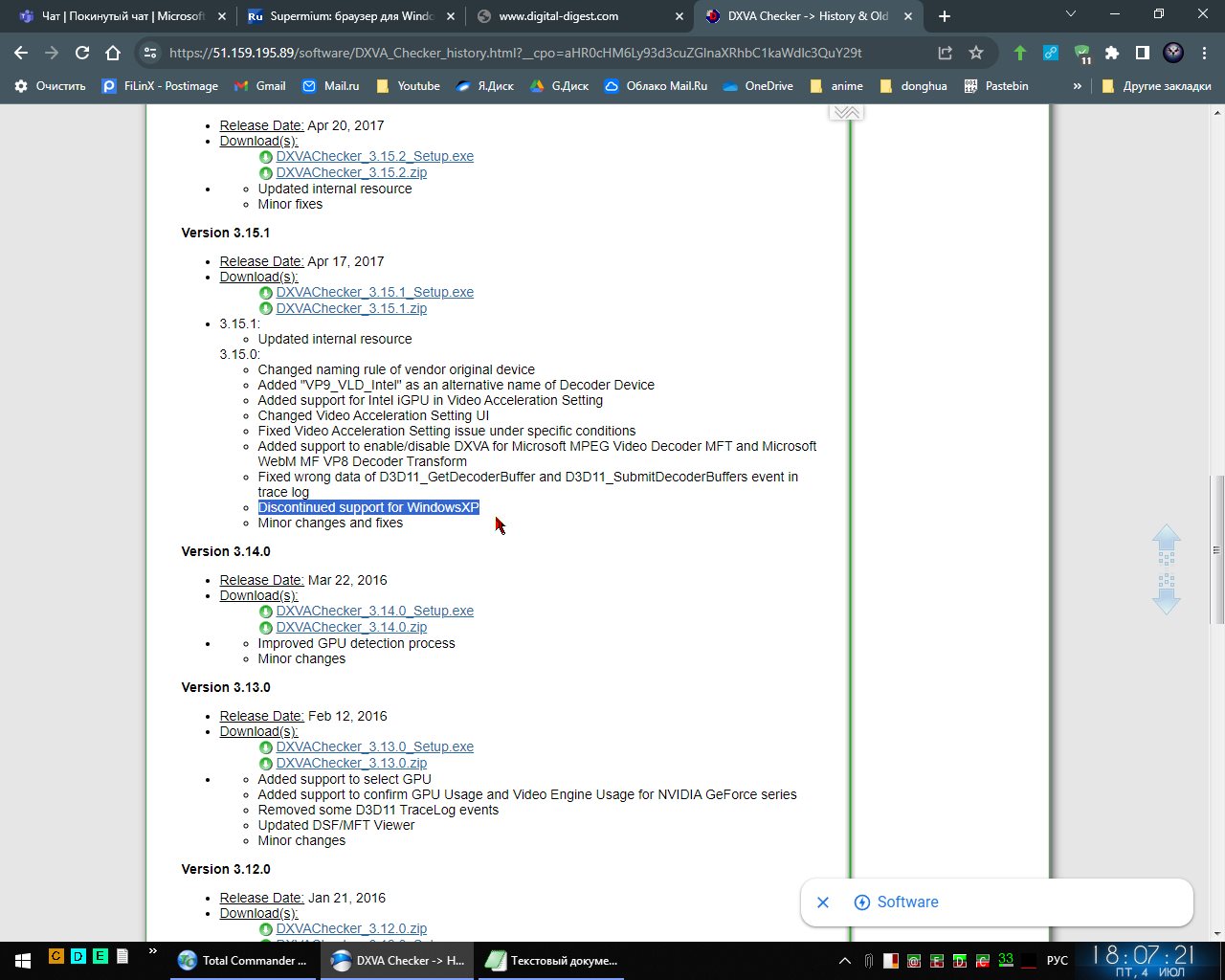Download DXVAChecker_3.13.0.zip
The width and height of the screenshot is (1225, 980).
coord(351,763)
